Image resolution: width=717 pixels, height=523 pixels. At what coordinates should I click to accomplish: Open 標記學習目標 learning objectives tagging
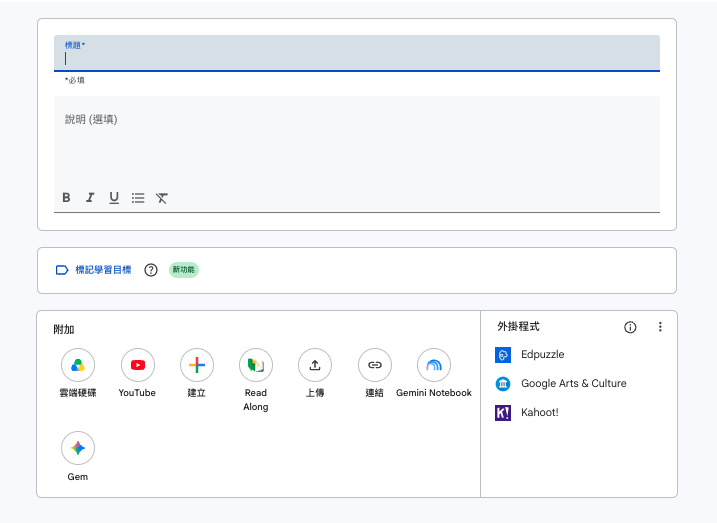pyautogui.click(x=93, y=270)
